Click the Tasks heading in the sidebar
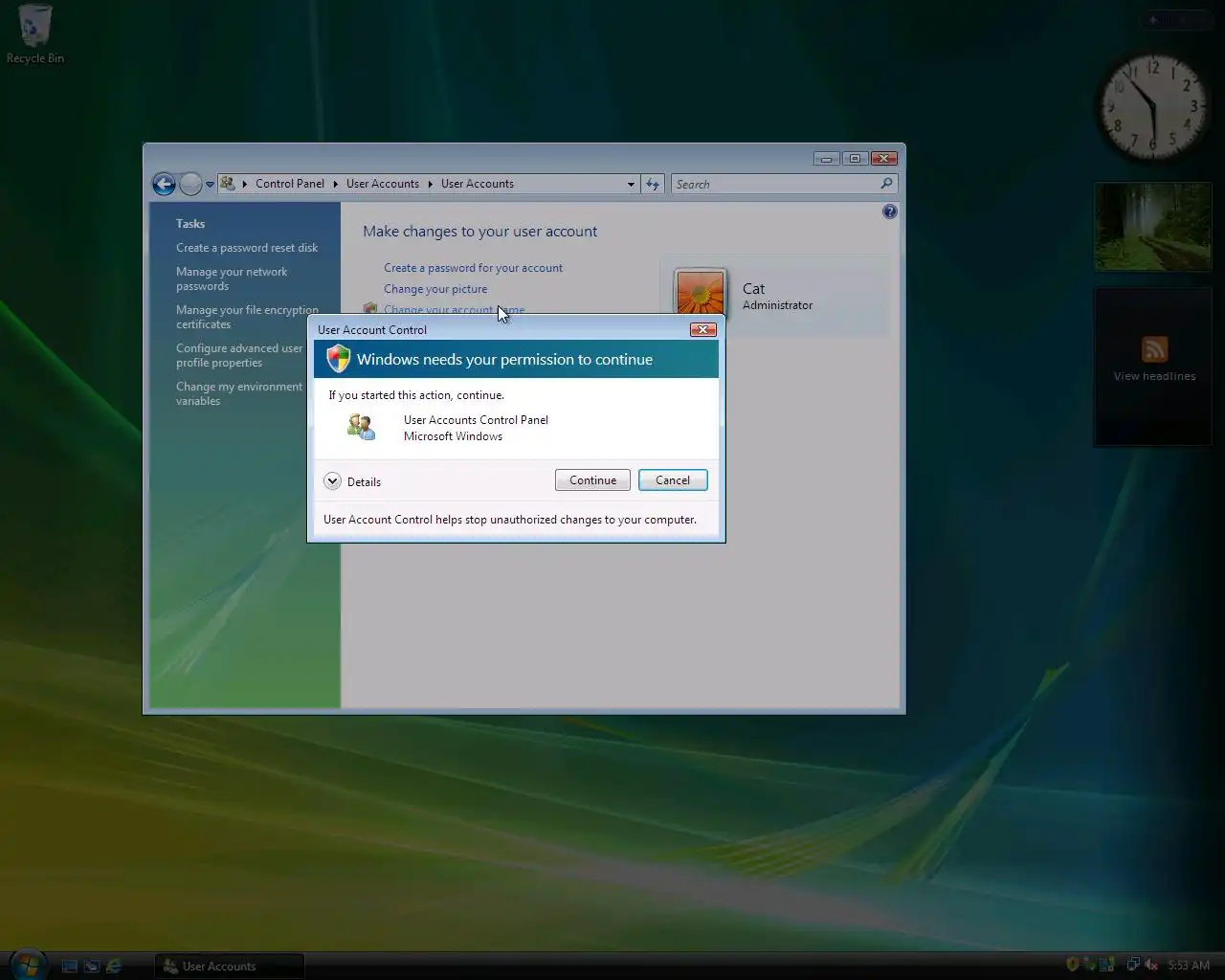 pyautogui.click(x=190, y=224)
